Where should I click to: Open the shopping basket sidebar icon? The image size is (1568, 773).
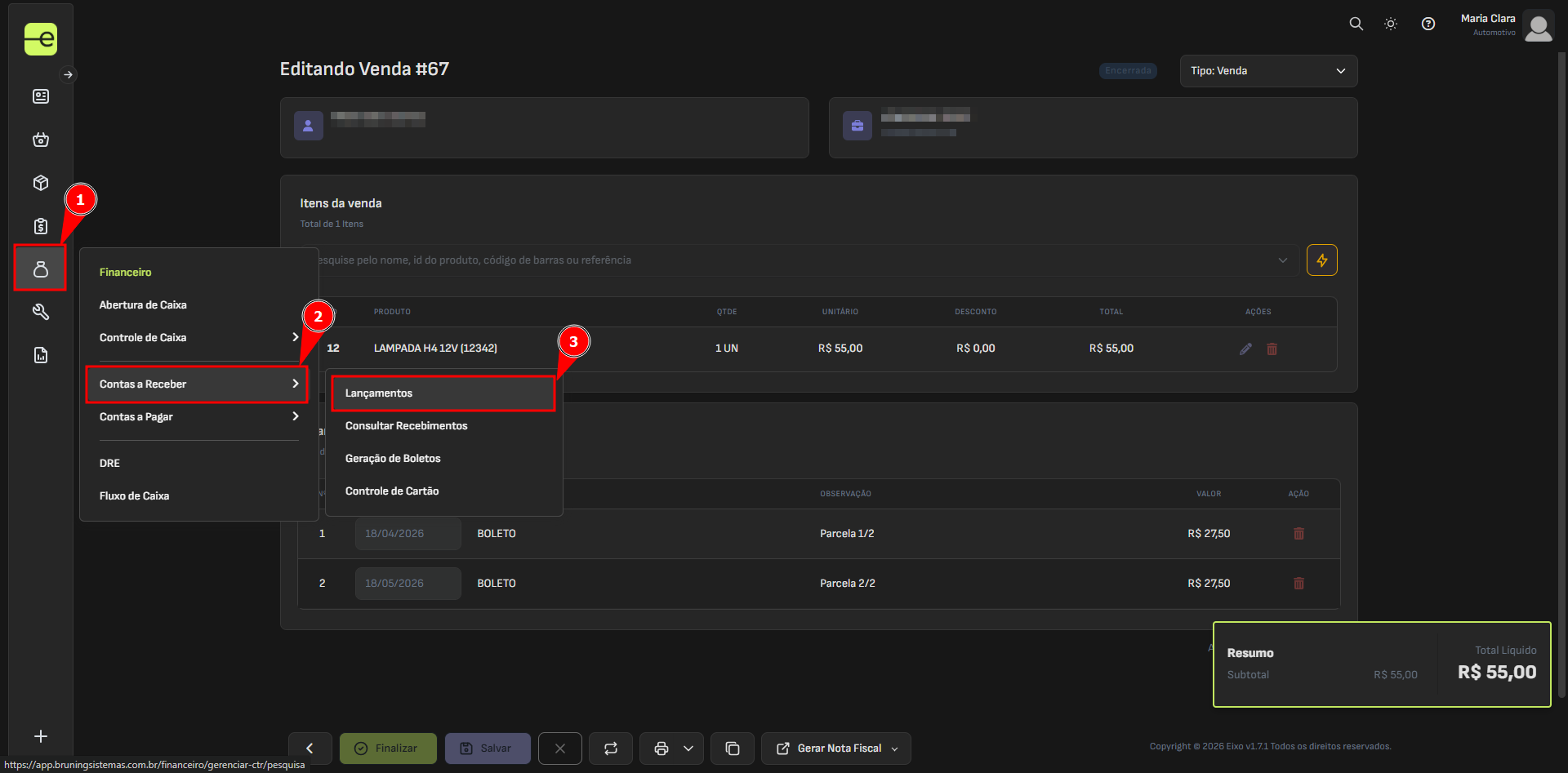tap(40, 140)
